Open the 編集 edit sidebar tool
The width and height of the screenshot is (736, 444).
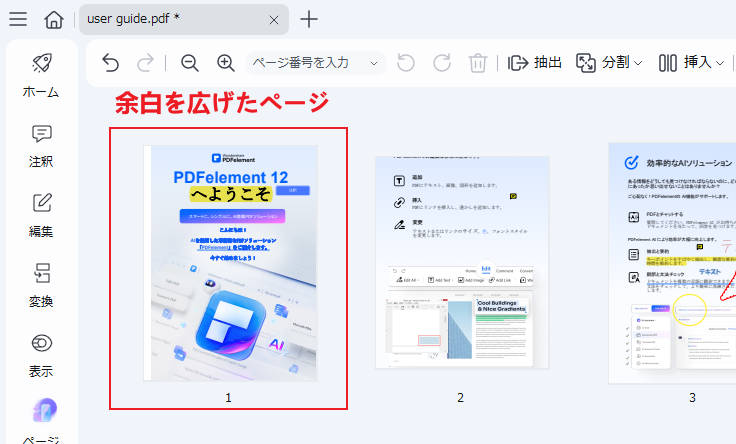41,216
